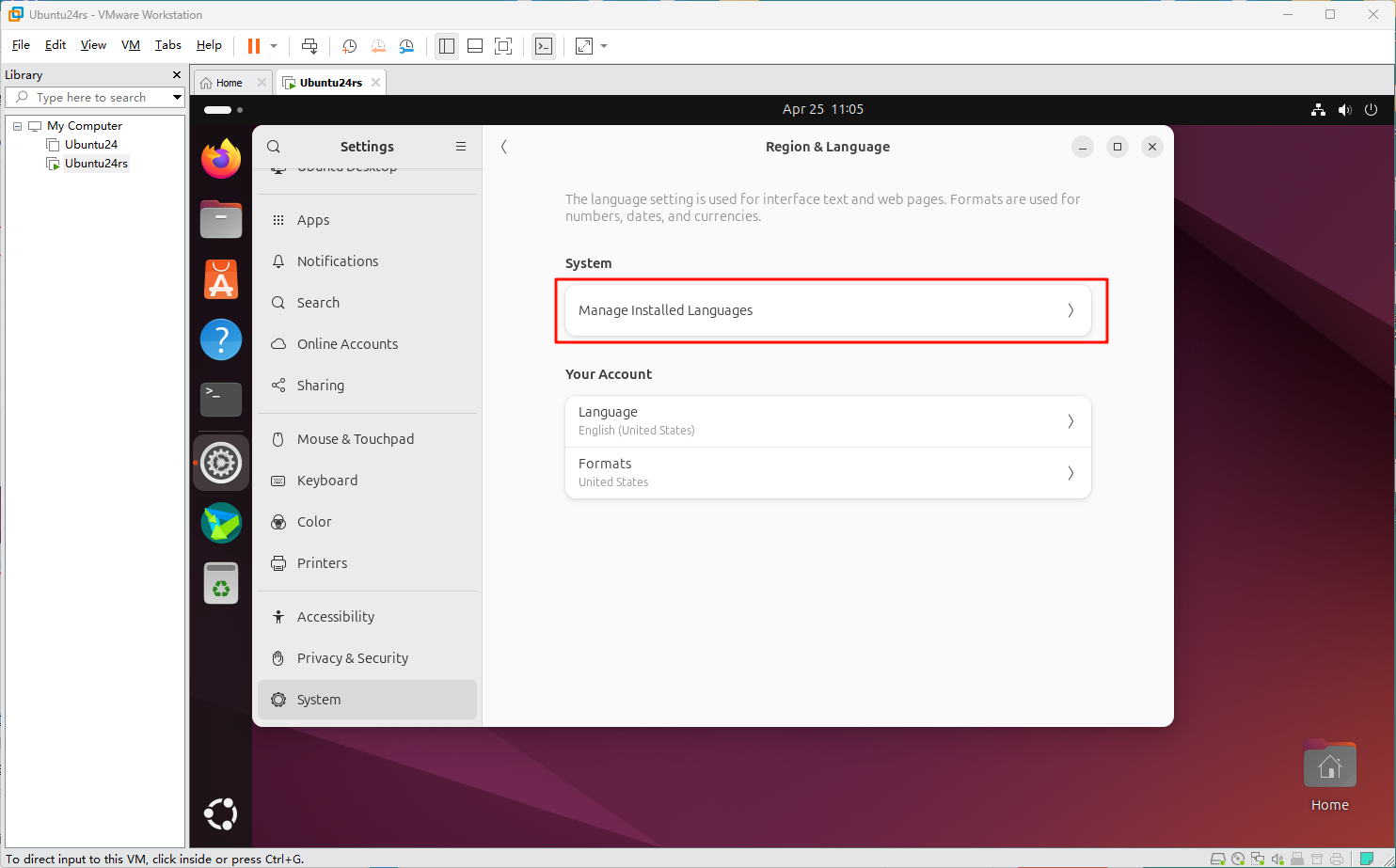1396x868 pixels.
Task: Open the Printers settings panel
Action: pyautogui.click(x=368, y=563)
